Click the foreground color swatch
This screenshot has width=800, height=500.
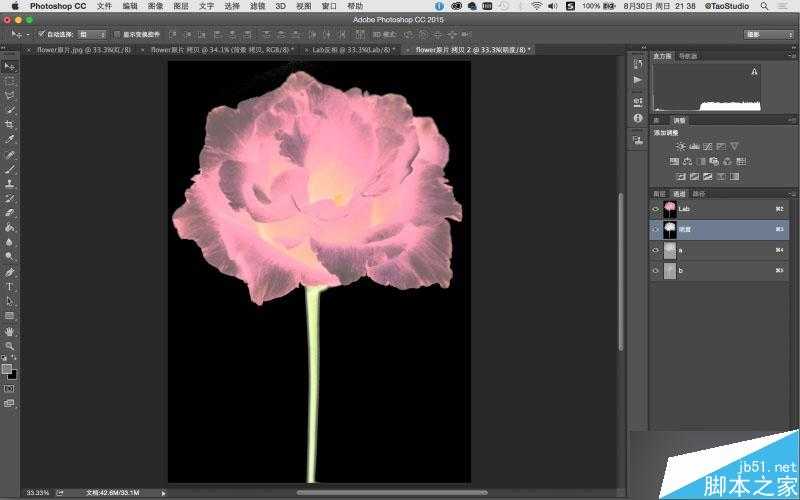(x=7, y=369)
